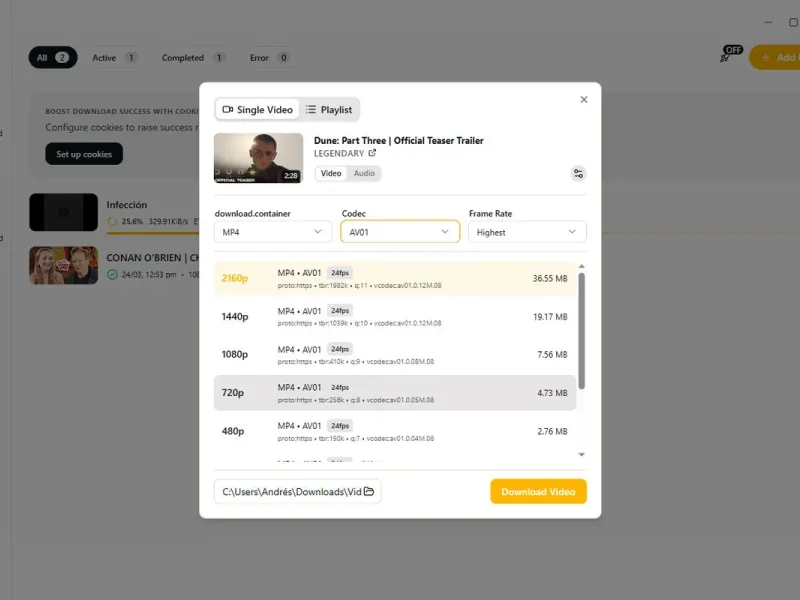Open the Frame Rate Highest dropdown
This screenshot has width=800, height=600.
click(x=528, y=232)
